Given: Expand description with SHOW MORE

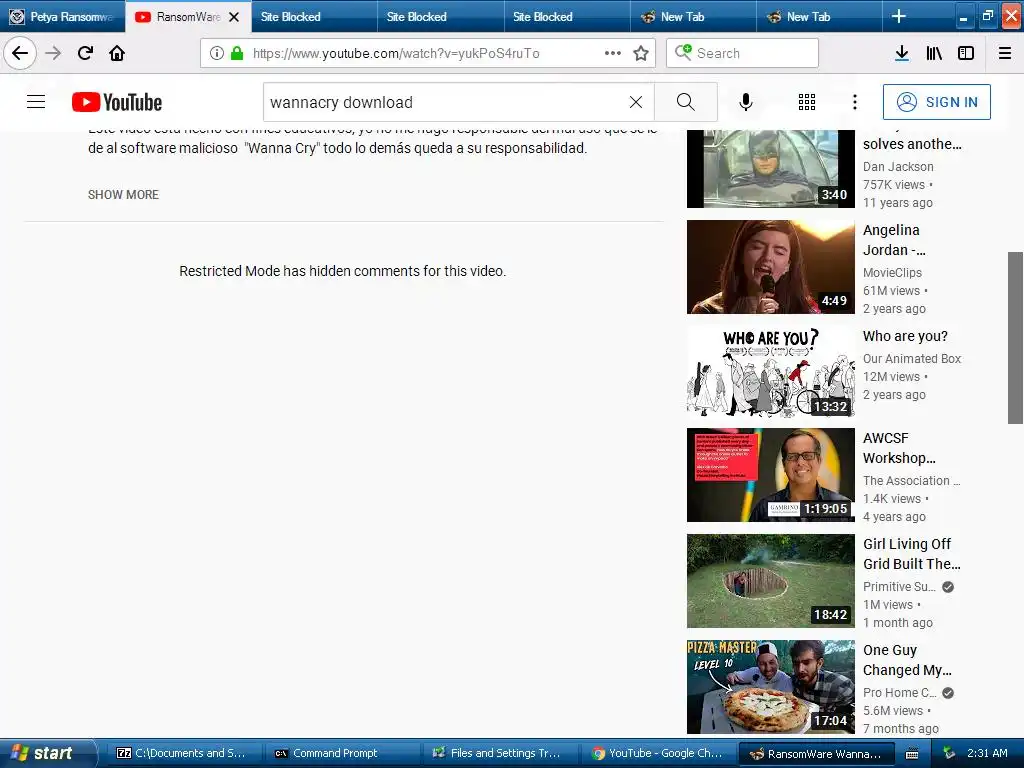Looking at the screenshot, I should pyautogui.click(x=123, y=195).
